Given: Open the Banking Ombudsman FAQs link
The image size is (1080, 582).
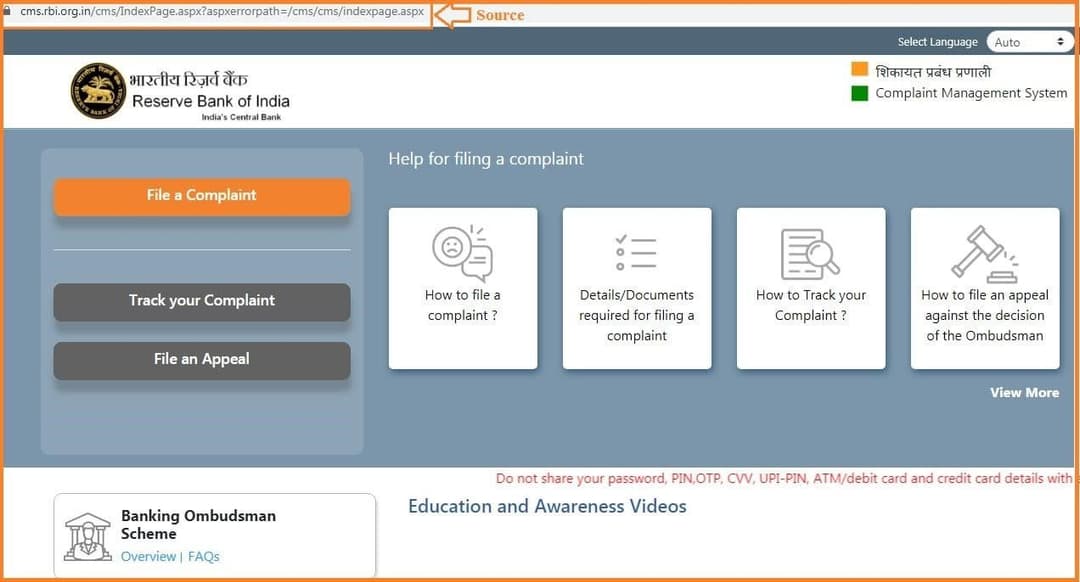Looking at the screenshot, I should point(203,557).
